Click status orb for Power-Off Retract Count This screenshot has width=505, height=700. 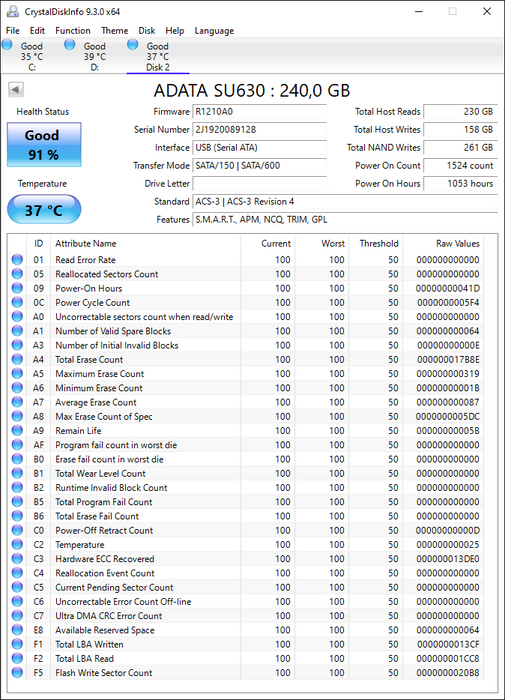pos(17,530)
